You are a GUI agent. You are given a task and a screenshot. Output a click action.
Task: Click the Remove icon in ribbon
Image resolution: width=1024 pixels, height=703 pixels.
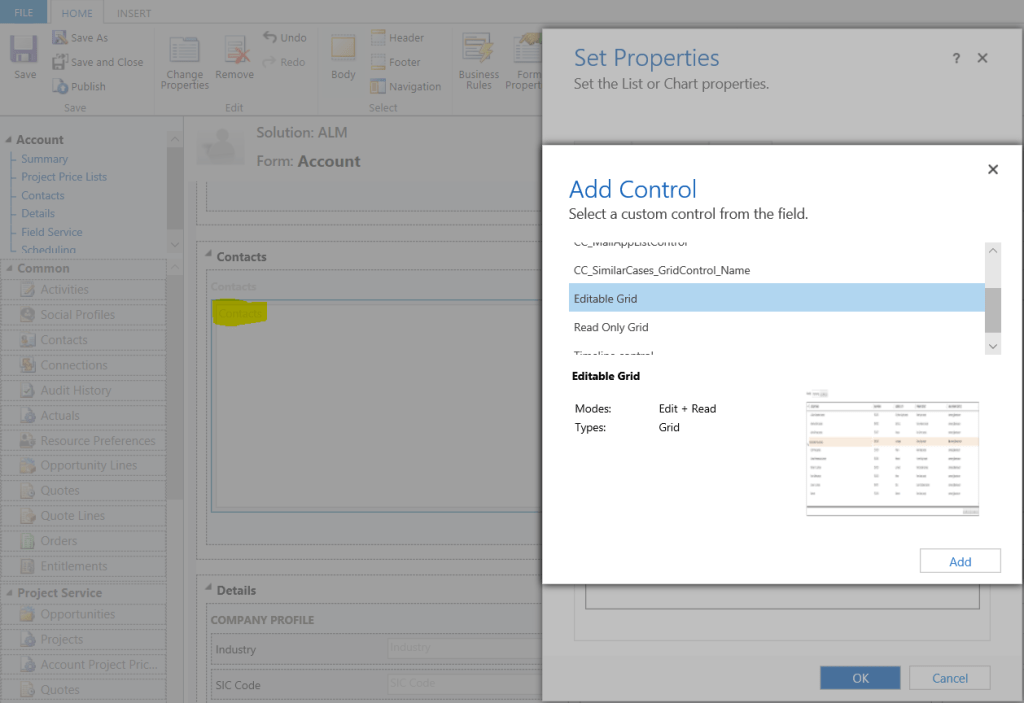pos(235,50)
